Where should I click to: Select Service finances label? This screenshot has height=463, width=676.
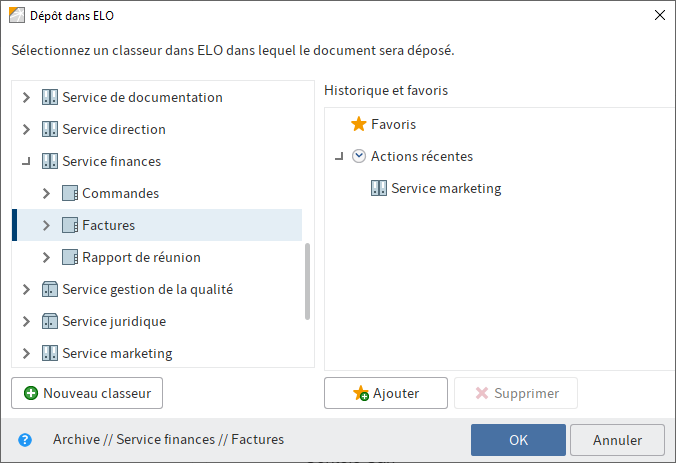(112, 161)
